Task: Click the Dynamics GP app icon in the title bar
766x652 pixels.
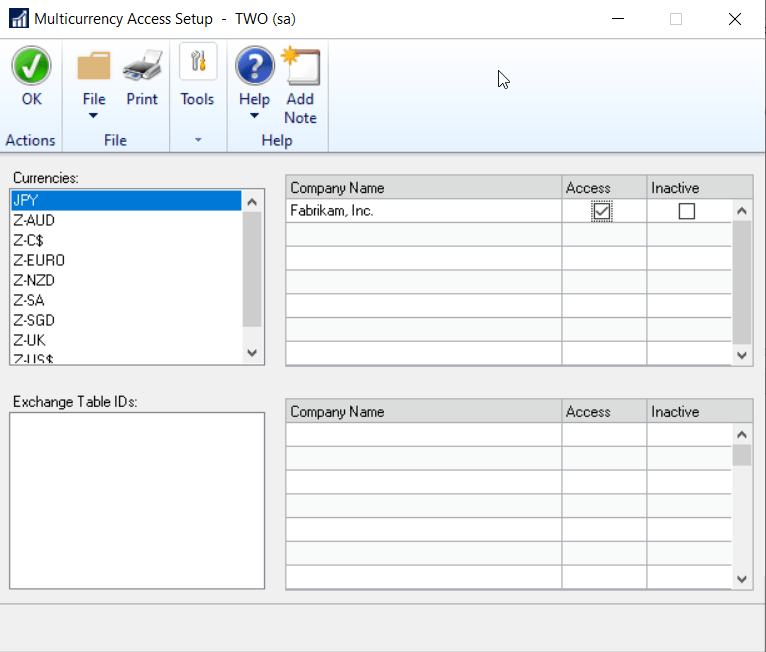Action: pyautogui.click(x=17, y=19)
